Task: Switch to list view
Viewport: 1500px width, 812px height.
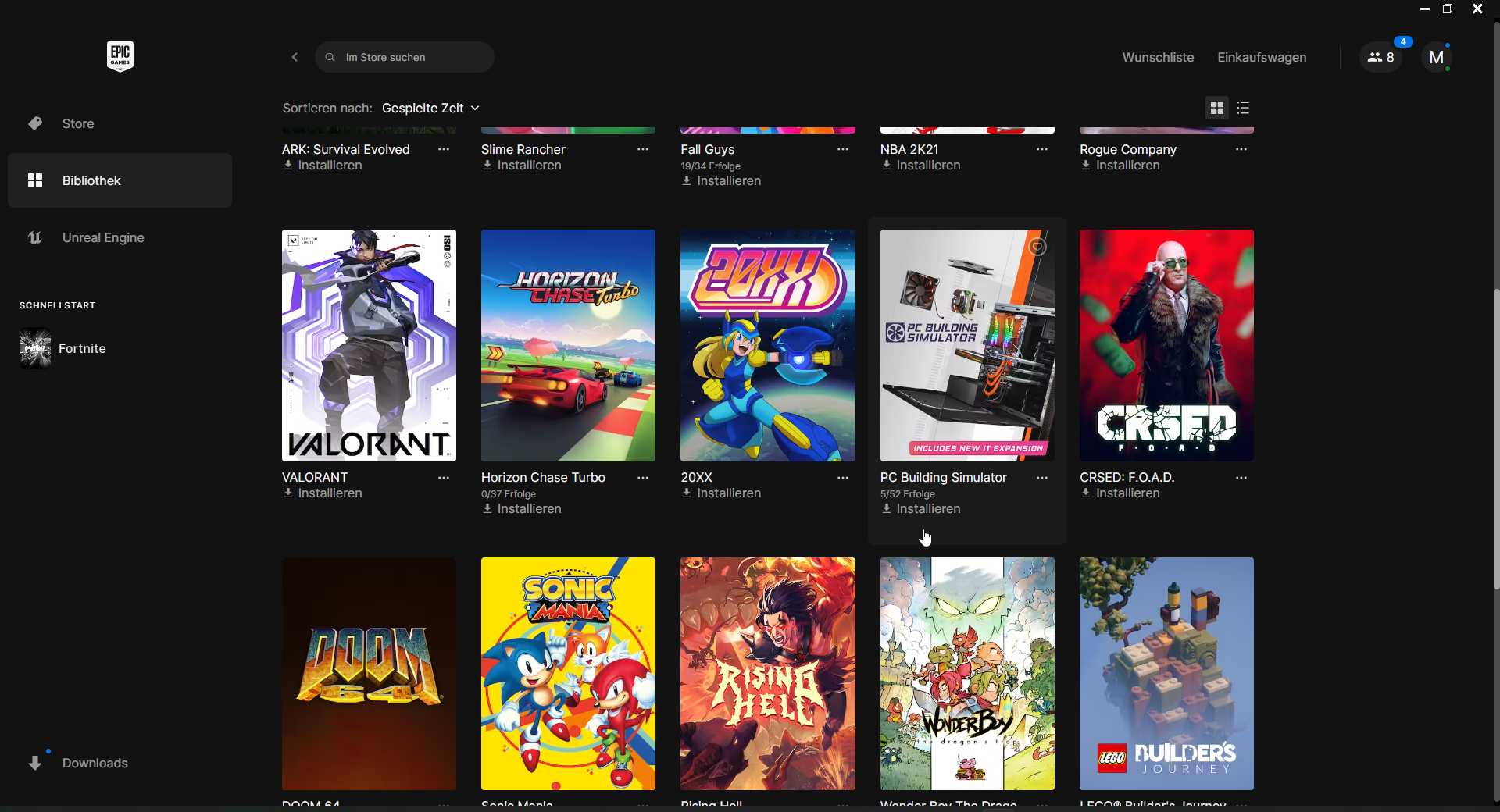Action: click(1244, 108)
